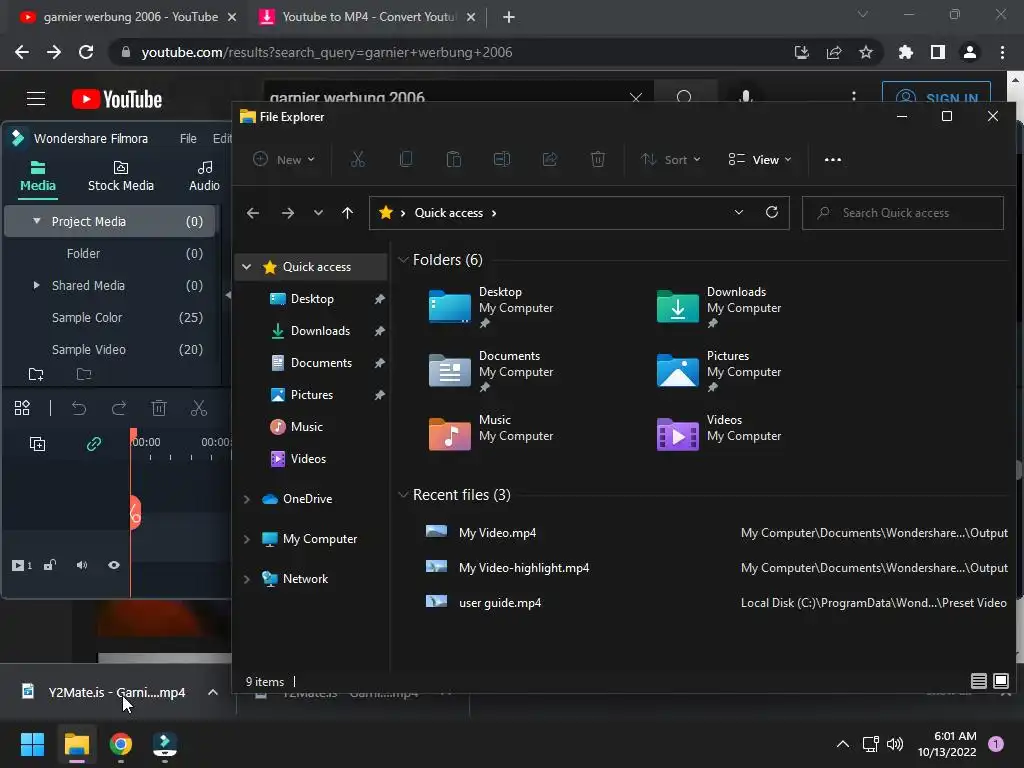
Task: Open the Downloads folder tile
Action: (x=718, y=306)
